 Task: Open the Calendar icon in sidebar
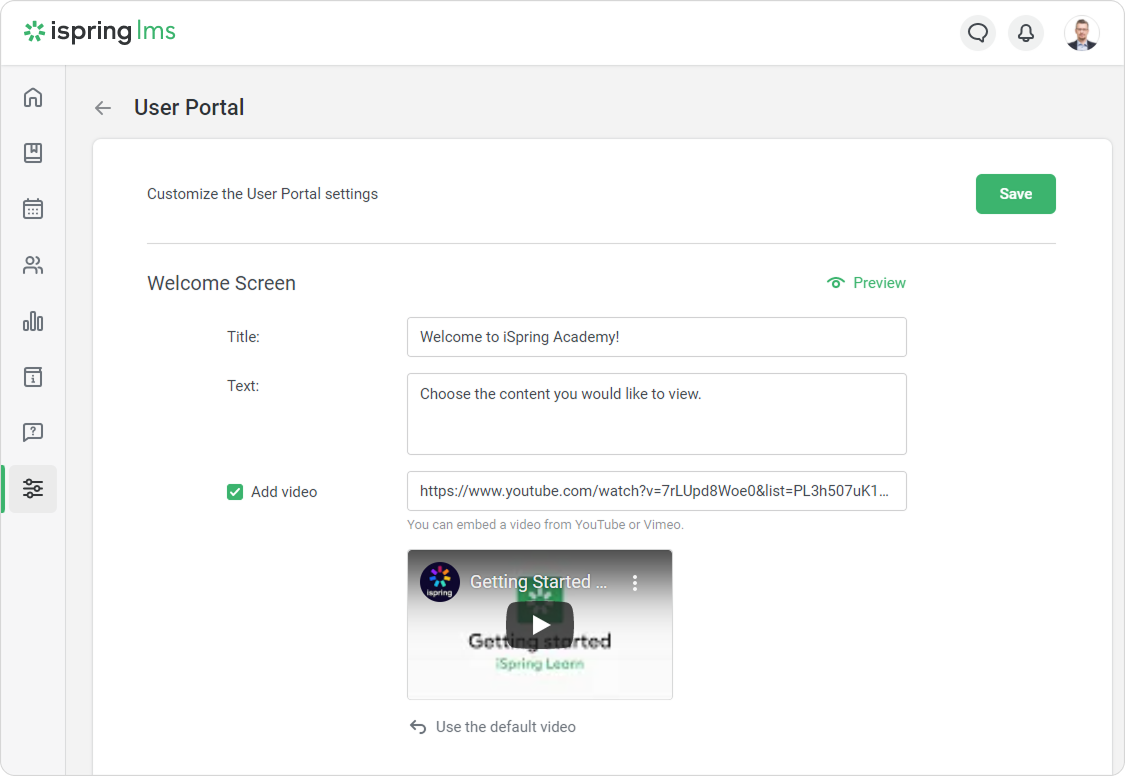click(33, 209)
